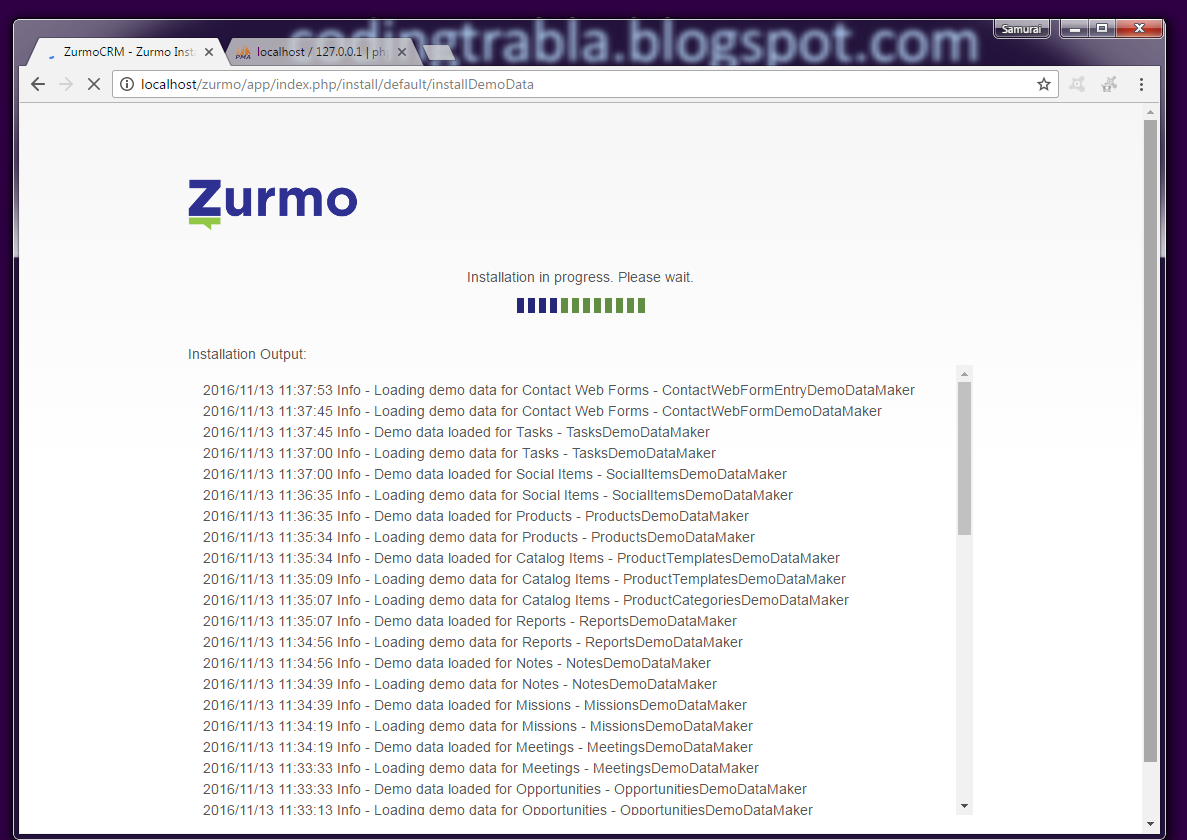Screen dimensions: 1187x840
Task: Click the browser forward arrow
Action: click(x=66, y=84)
